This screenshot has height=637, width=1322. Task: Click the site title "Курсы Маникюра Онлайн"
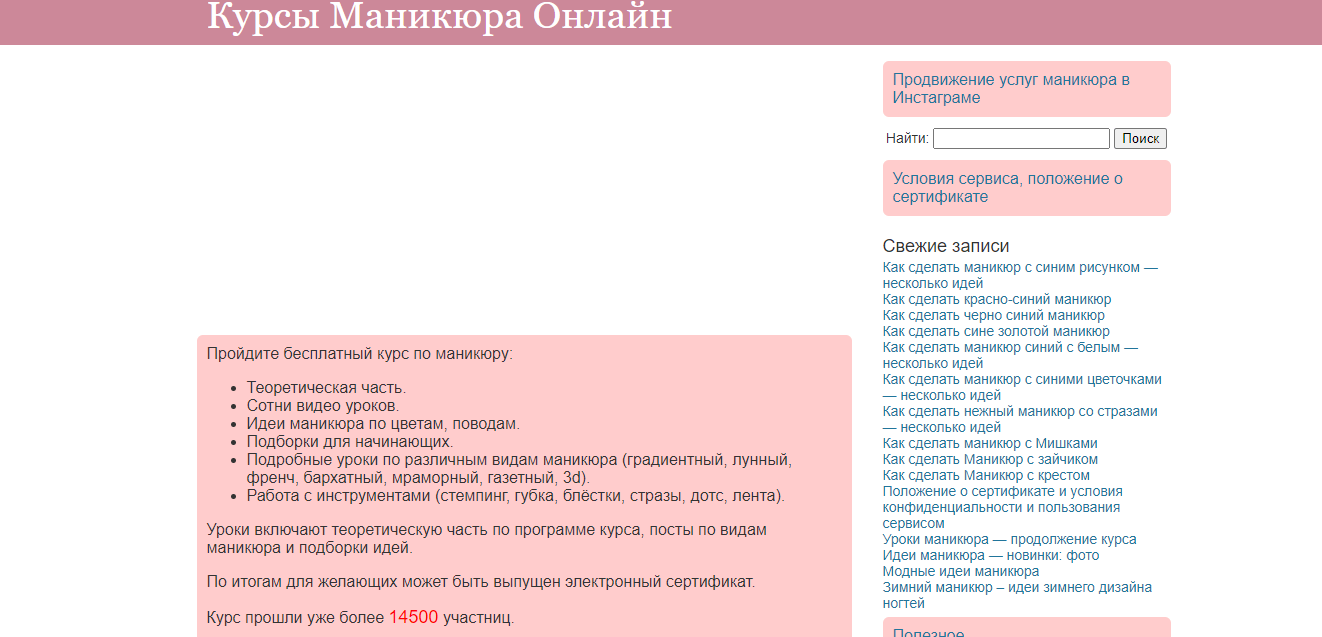(439, 17)
